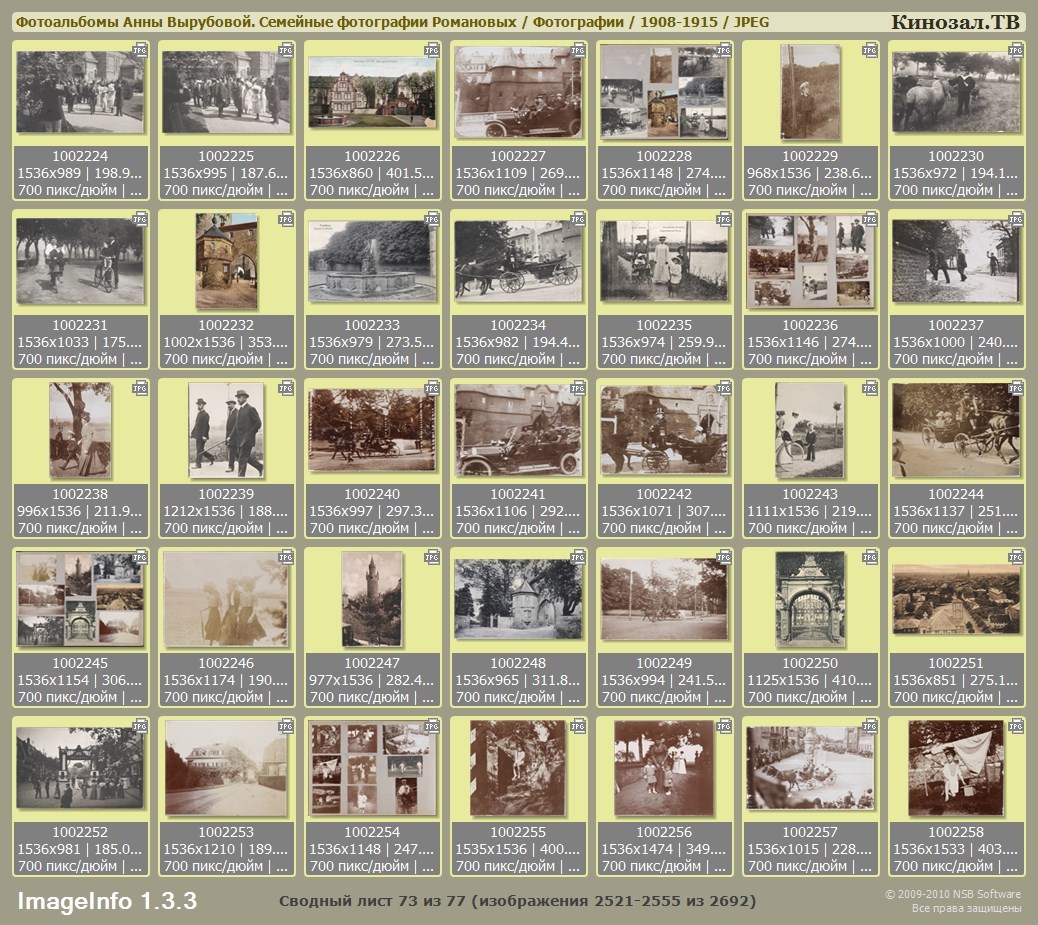1038x925 pixels.
Task: Open the colored postcard thumbnail 1002226
Action: pyautogui.click(x=372, y=92)
